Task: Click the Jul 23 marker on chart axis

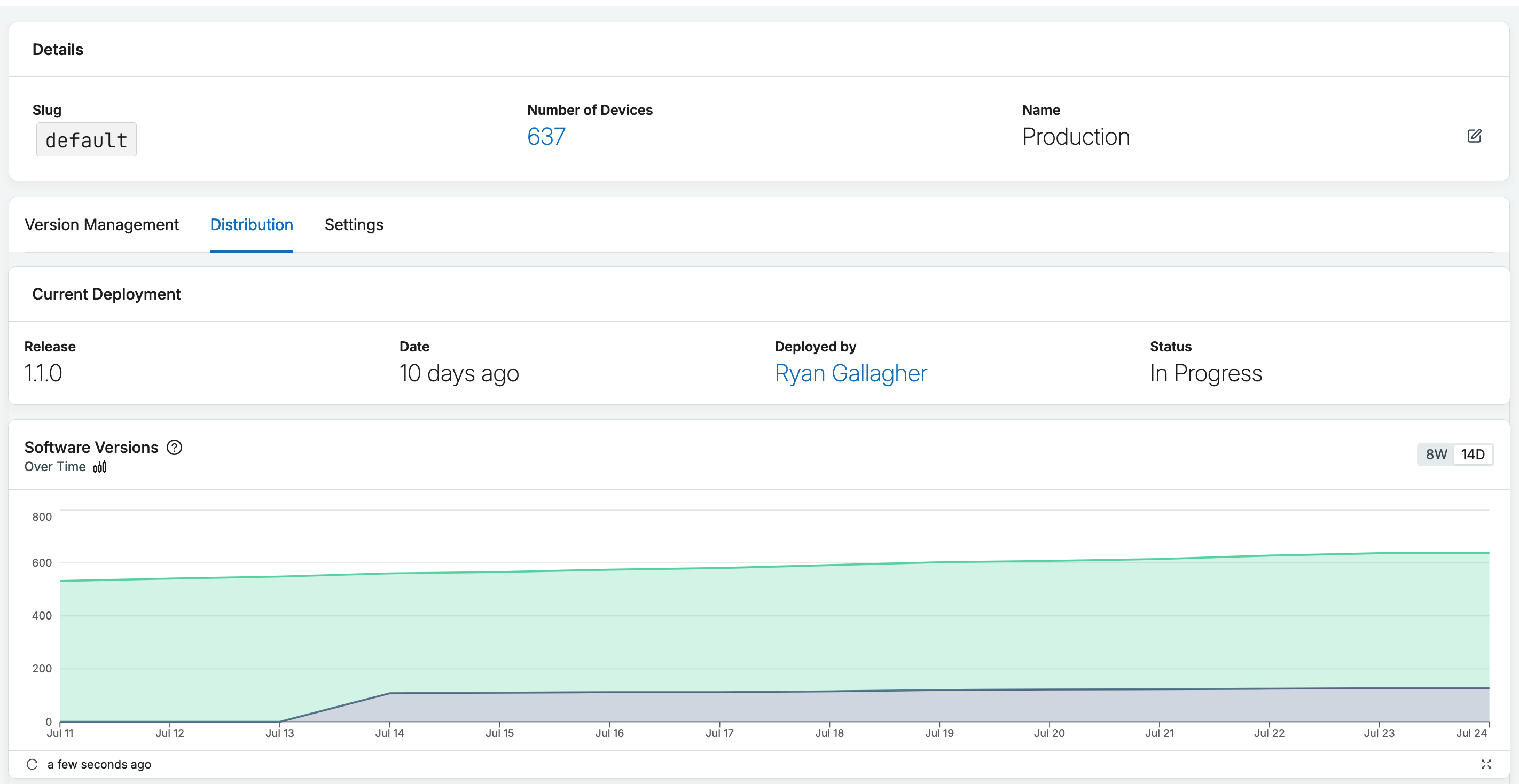Action: click(1379, 733)
